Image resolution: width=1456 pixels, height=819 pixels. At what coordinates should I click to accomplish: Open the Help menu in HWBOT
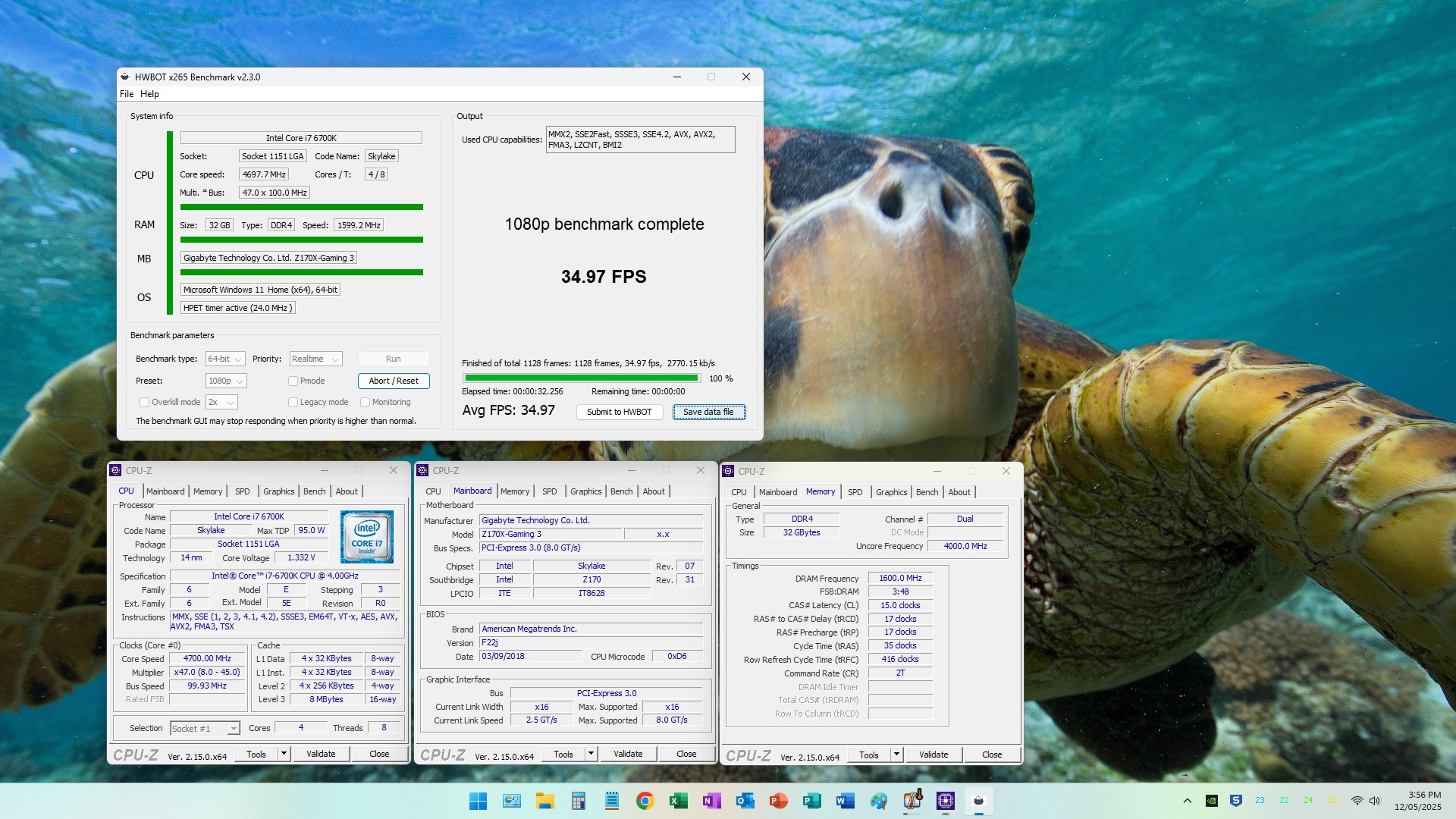coord(149,94)
